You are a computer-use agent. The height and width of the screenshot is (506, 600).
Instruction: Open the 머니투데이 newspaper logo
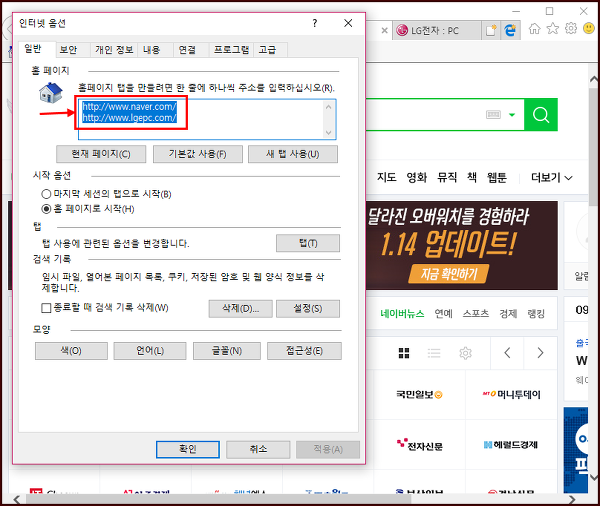coord(512,394)
